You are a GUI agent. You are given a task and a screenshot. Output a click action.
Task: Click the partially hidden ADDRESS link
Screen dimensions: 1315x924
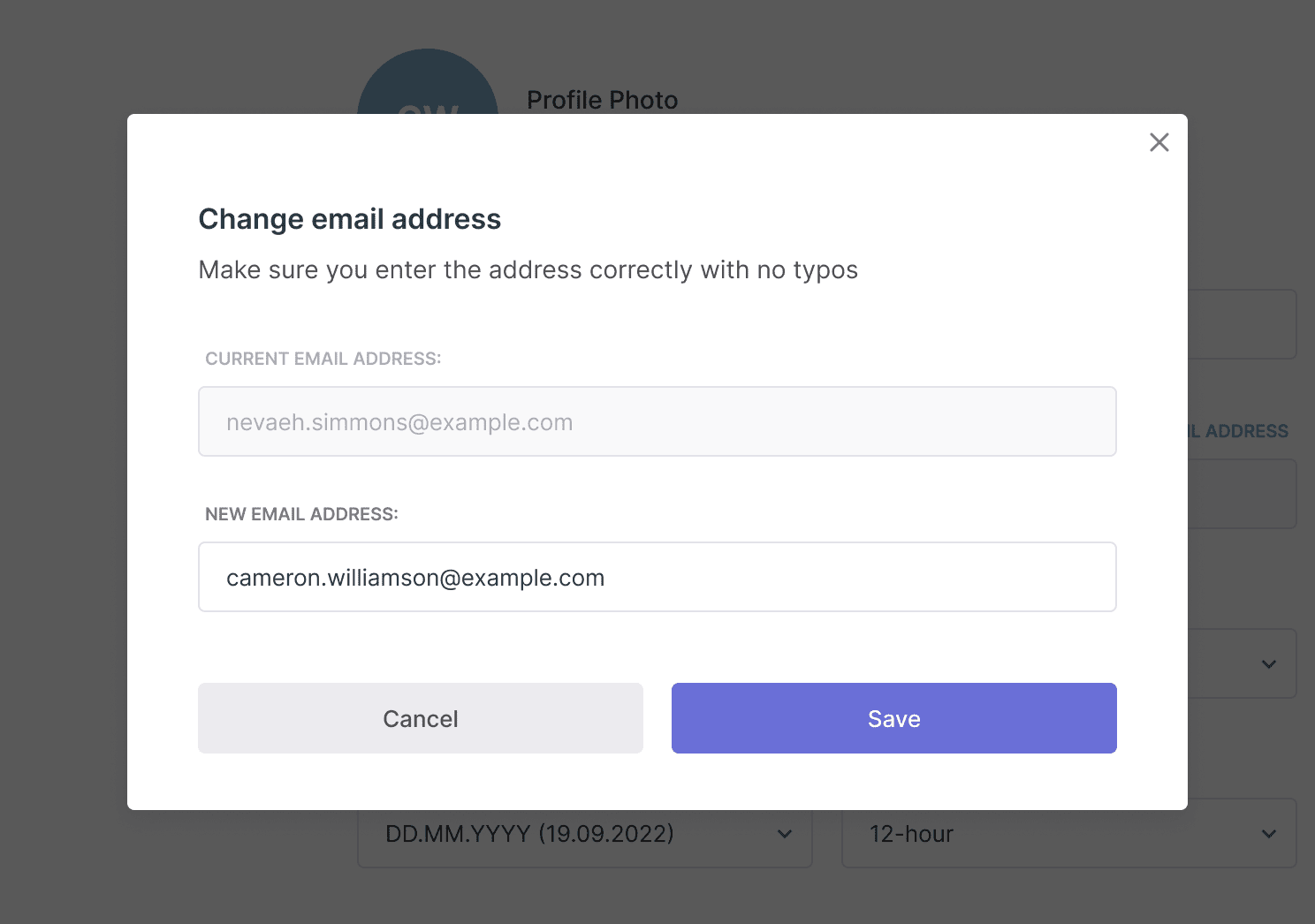(1238, 431)
